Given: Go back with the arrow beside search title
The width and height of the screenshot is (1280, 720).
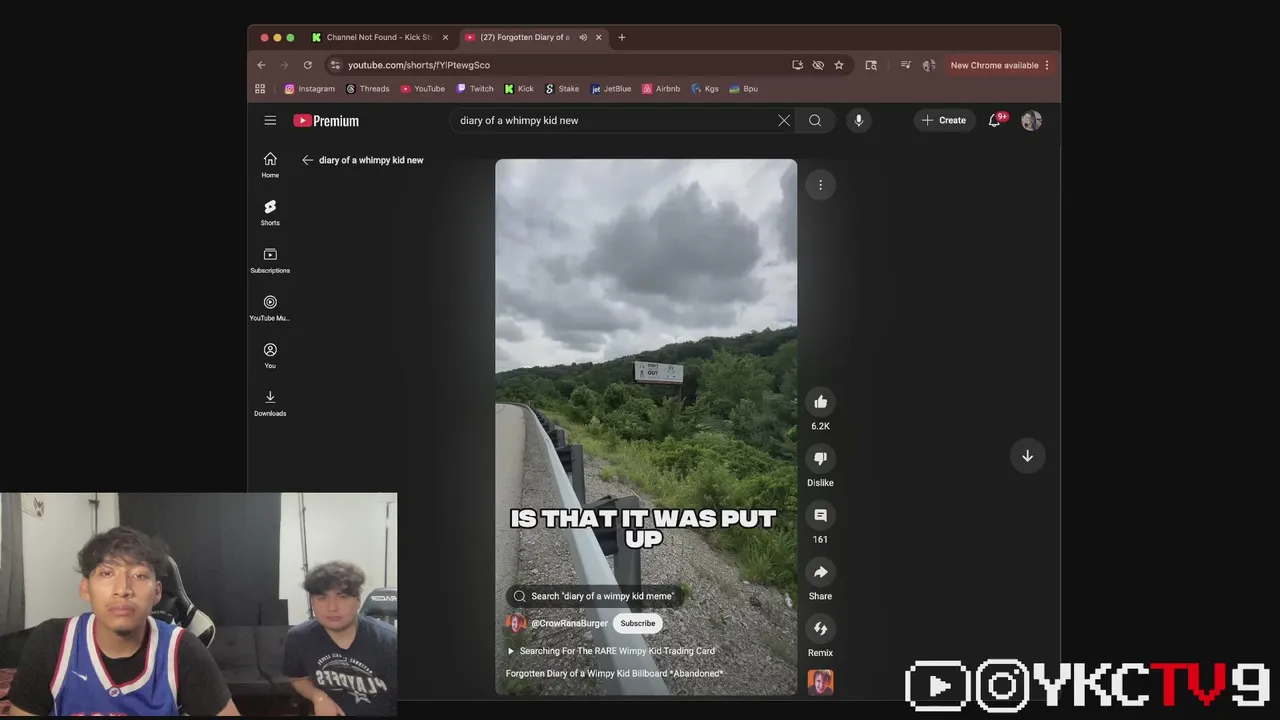Looking at the screenshot, I should pos(308,160).
